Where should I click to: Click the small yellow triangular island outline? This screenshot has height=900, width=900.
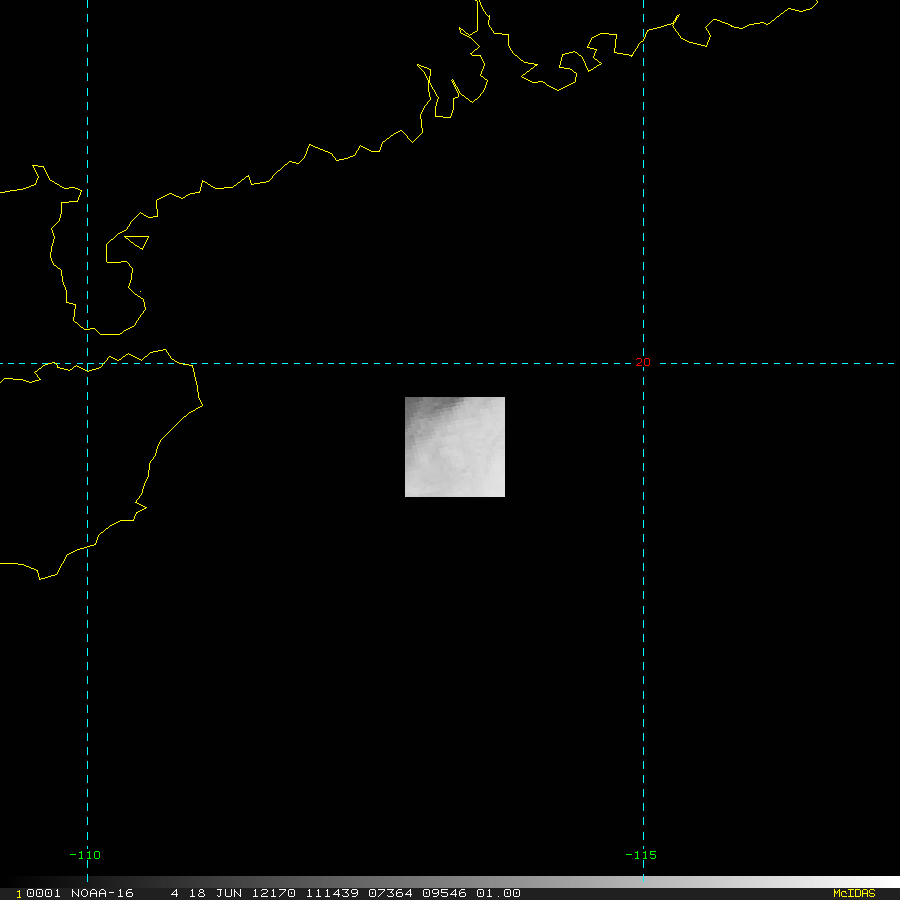pos(138,241)
